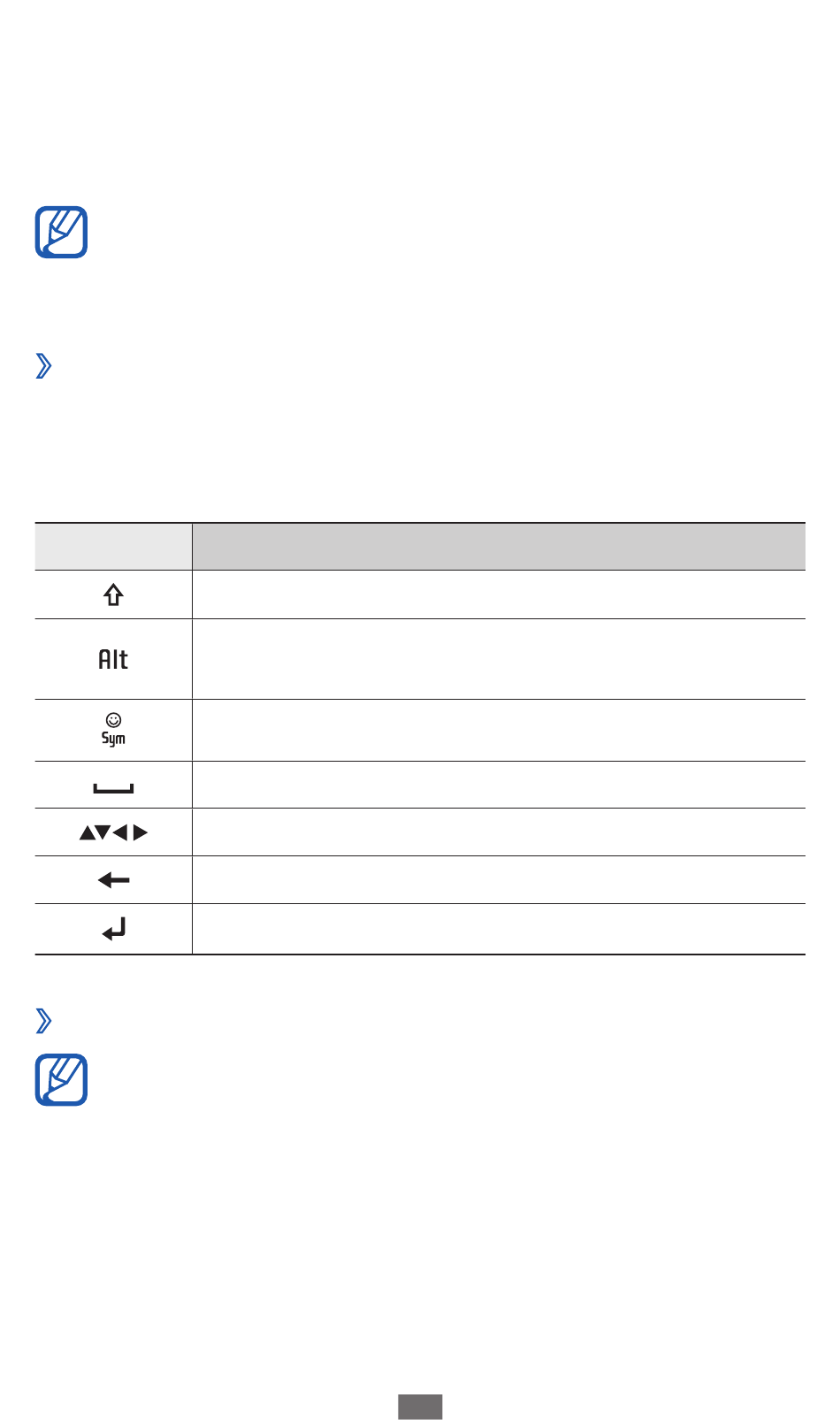Image resolution: width=840 pixels, height=1426 pixels.
Task: Select the space bar key icon
Action: click(113, 788)
